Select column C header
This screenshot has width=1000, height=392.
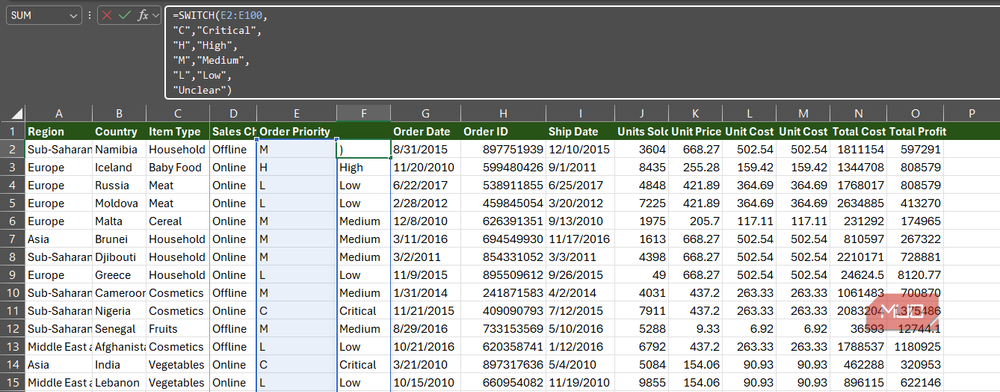178,113
